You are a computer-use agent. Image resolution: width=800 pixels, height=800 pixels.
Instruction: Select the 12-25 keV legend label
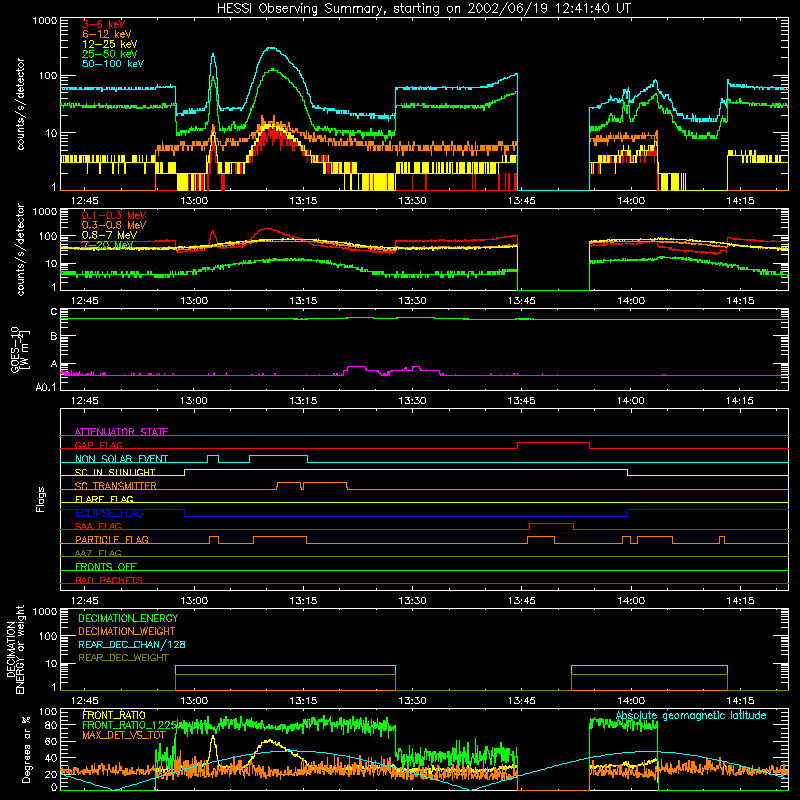coord(110,44)
